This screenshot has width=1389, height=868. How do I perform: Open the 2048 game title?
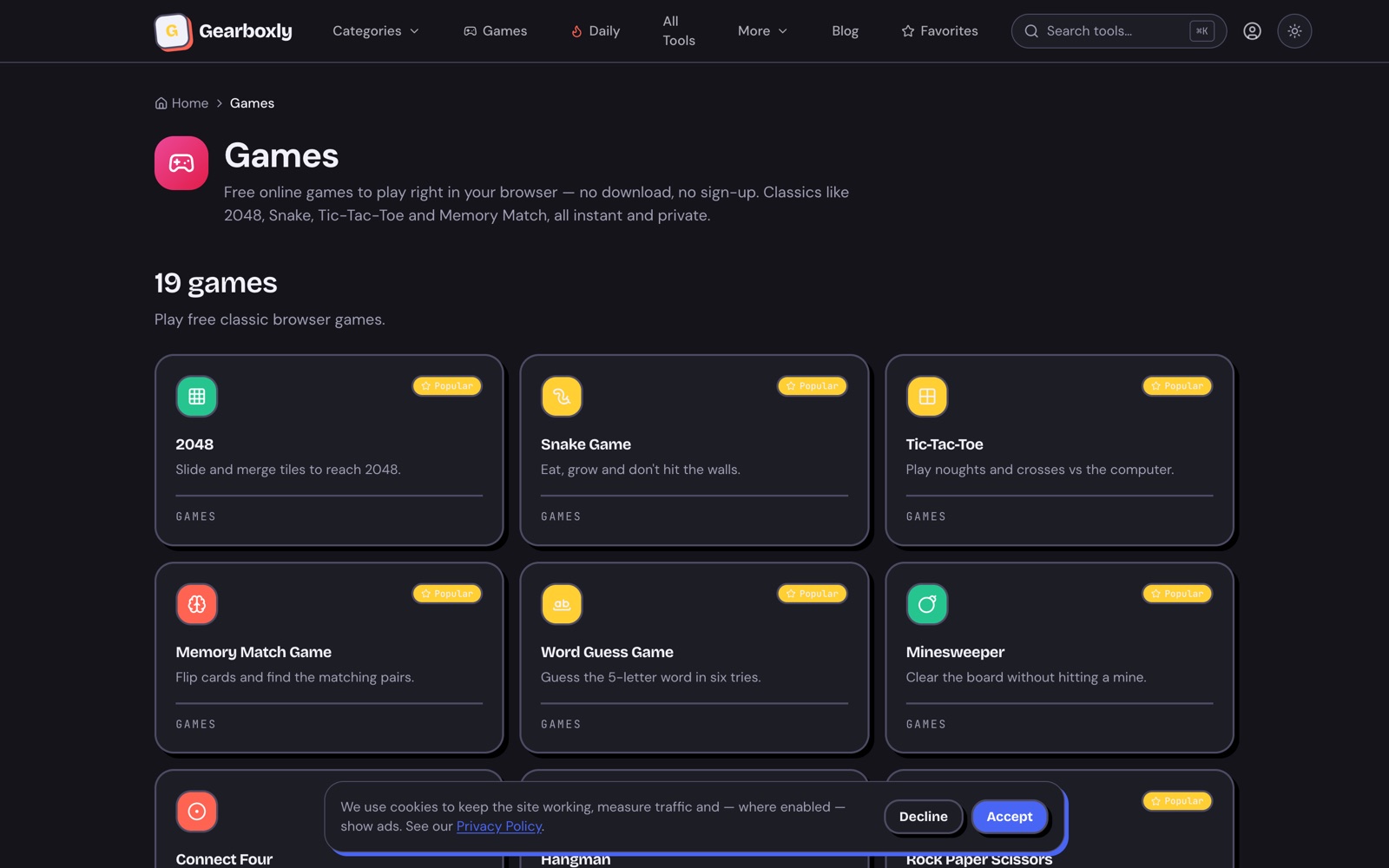194,444
